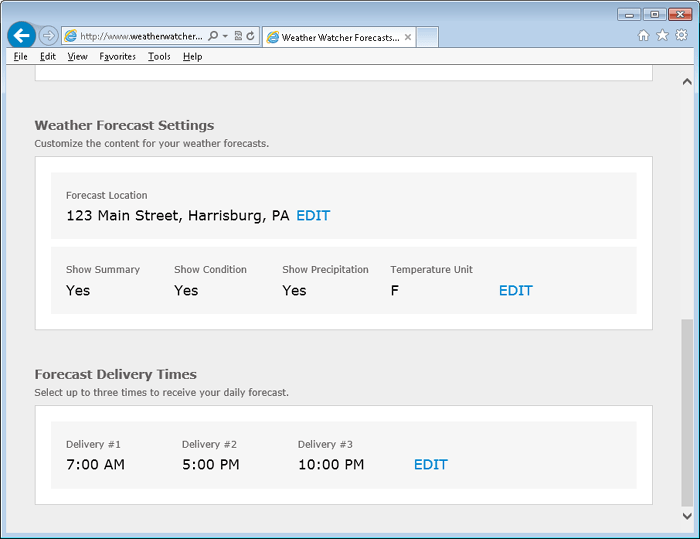
Task: Click the Home icon in browser toolbar
Action: click(643, 35)
